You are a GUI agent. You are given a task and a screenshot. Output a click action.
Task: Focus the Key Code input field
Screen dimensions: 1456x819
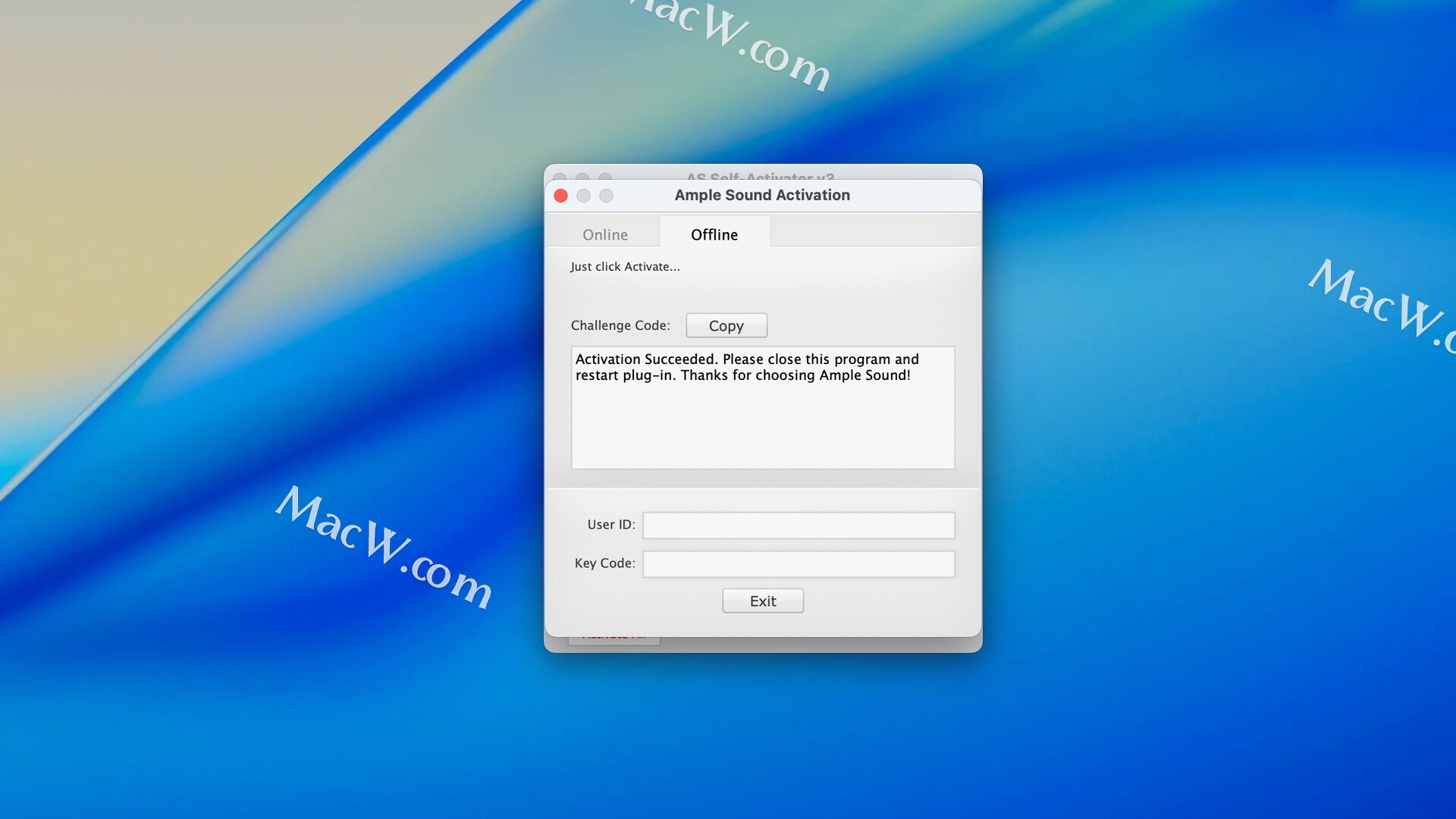(799, 563)
